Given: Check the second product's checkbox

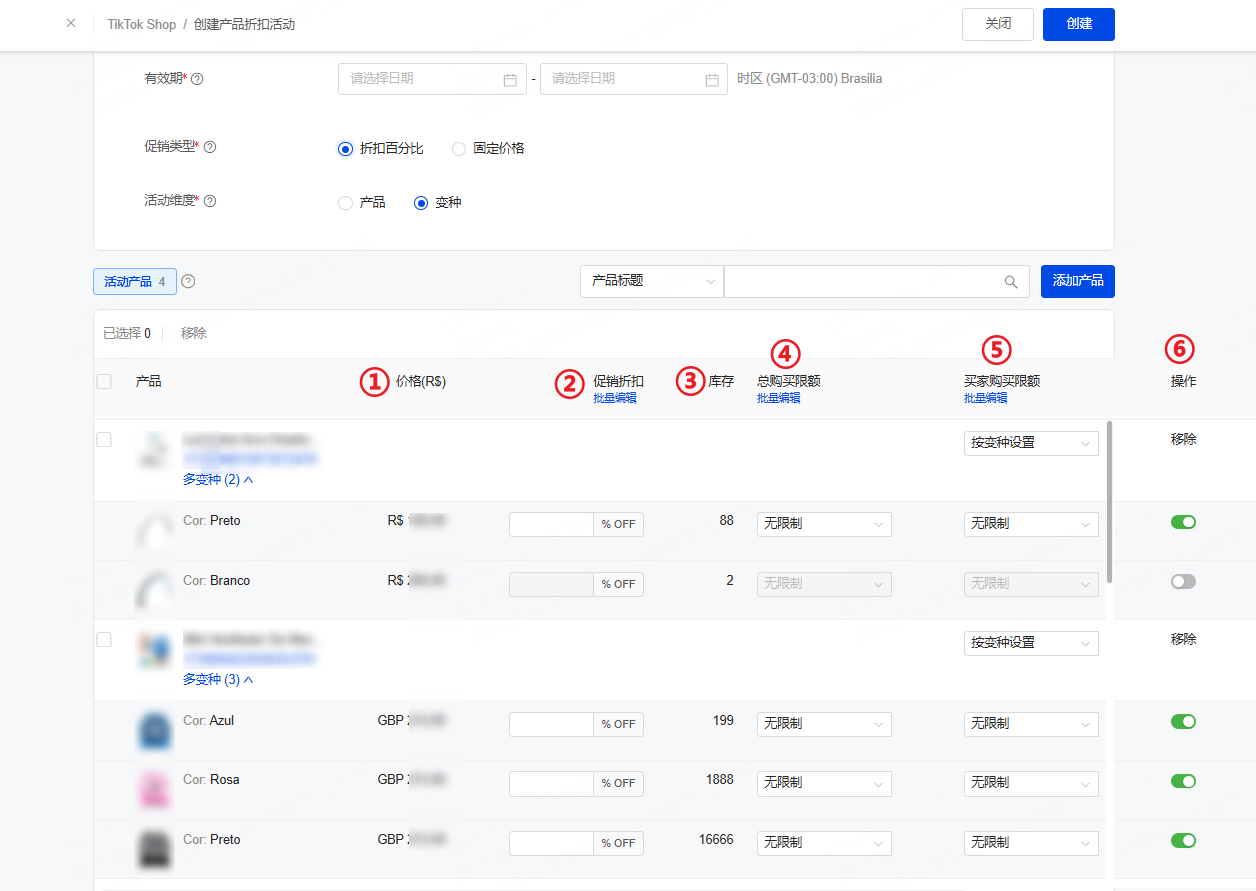Looking at the screenshot, I should point(104,640).
